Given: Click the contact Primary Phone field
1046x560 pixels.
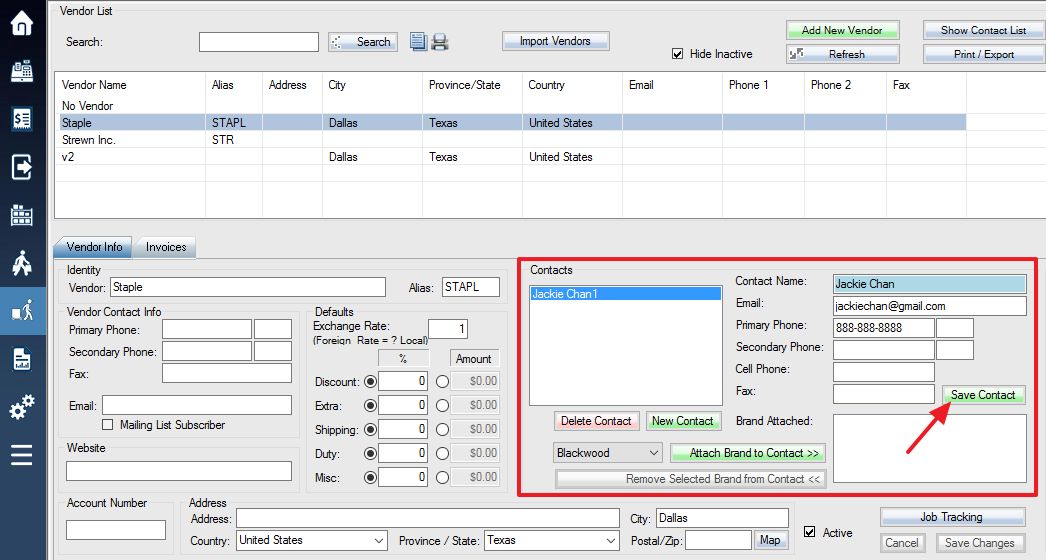Looking at the screenshot, I should click(883, 328).
